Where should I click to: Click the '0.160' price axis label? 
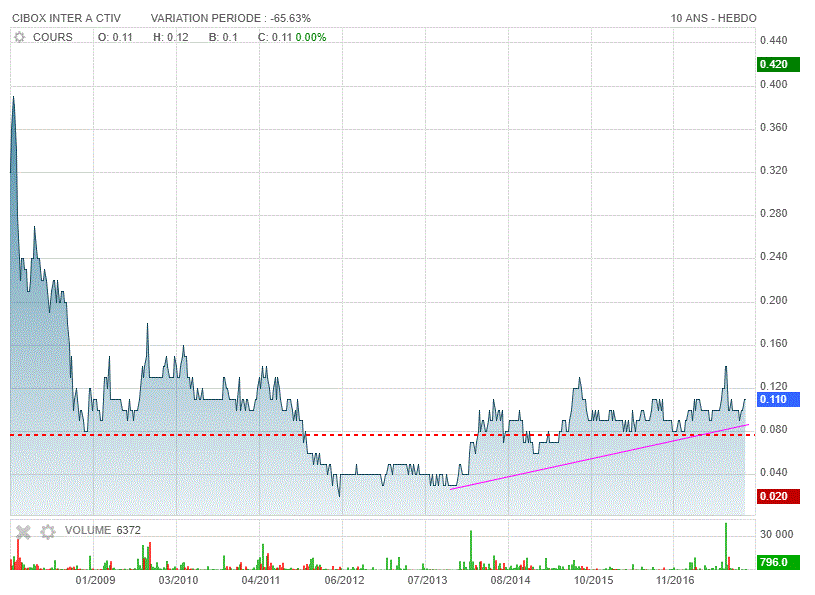[x=773, y=344]
